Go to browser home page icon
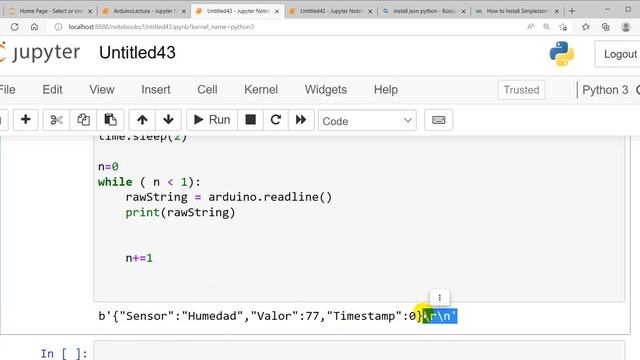Image resolution: width=640 pixels, height=360 pixels. coord(34,27)
